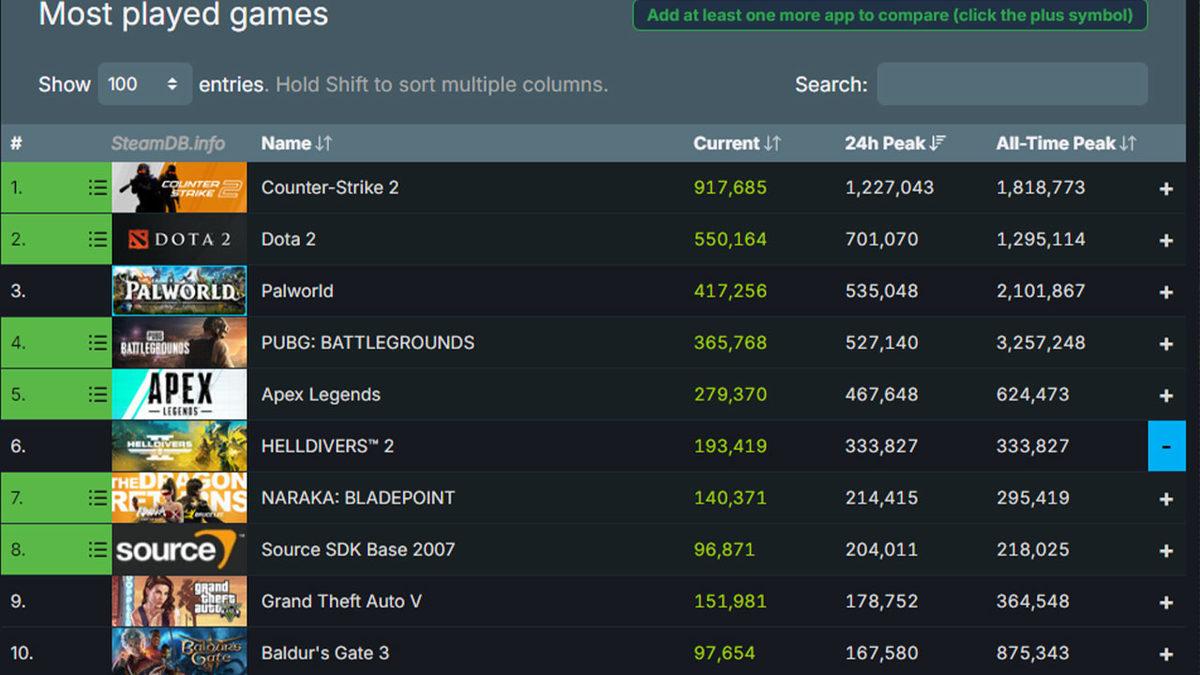
Task: Add Grand Theft Auto V using the plus icon
Action: 1166,601
